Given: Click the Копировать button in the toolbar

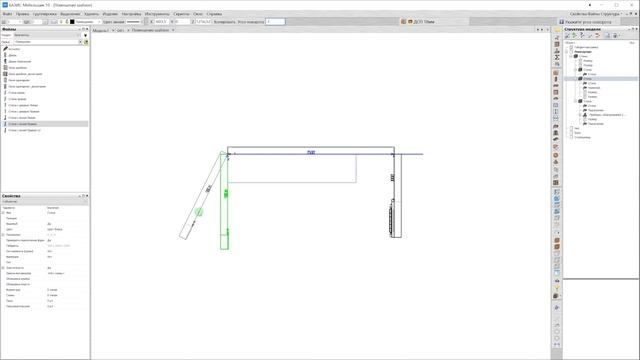Looking at the screenshot, I should (x=224, y=22).
